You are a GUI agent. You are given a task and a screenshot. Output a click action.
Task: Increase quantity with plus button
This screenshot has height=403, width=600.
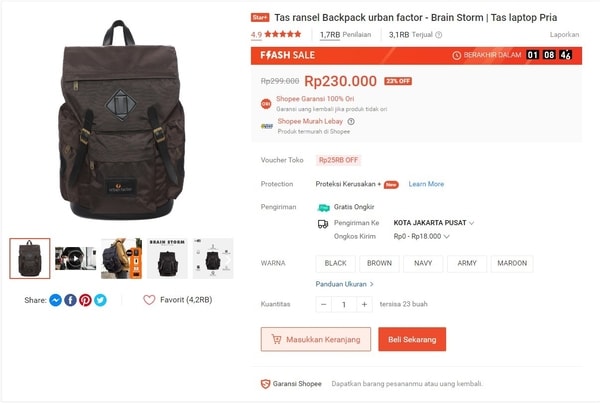[364, 304]
